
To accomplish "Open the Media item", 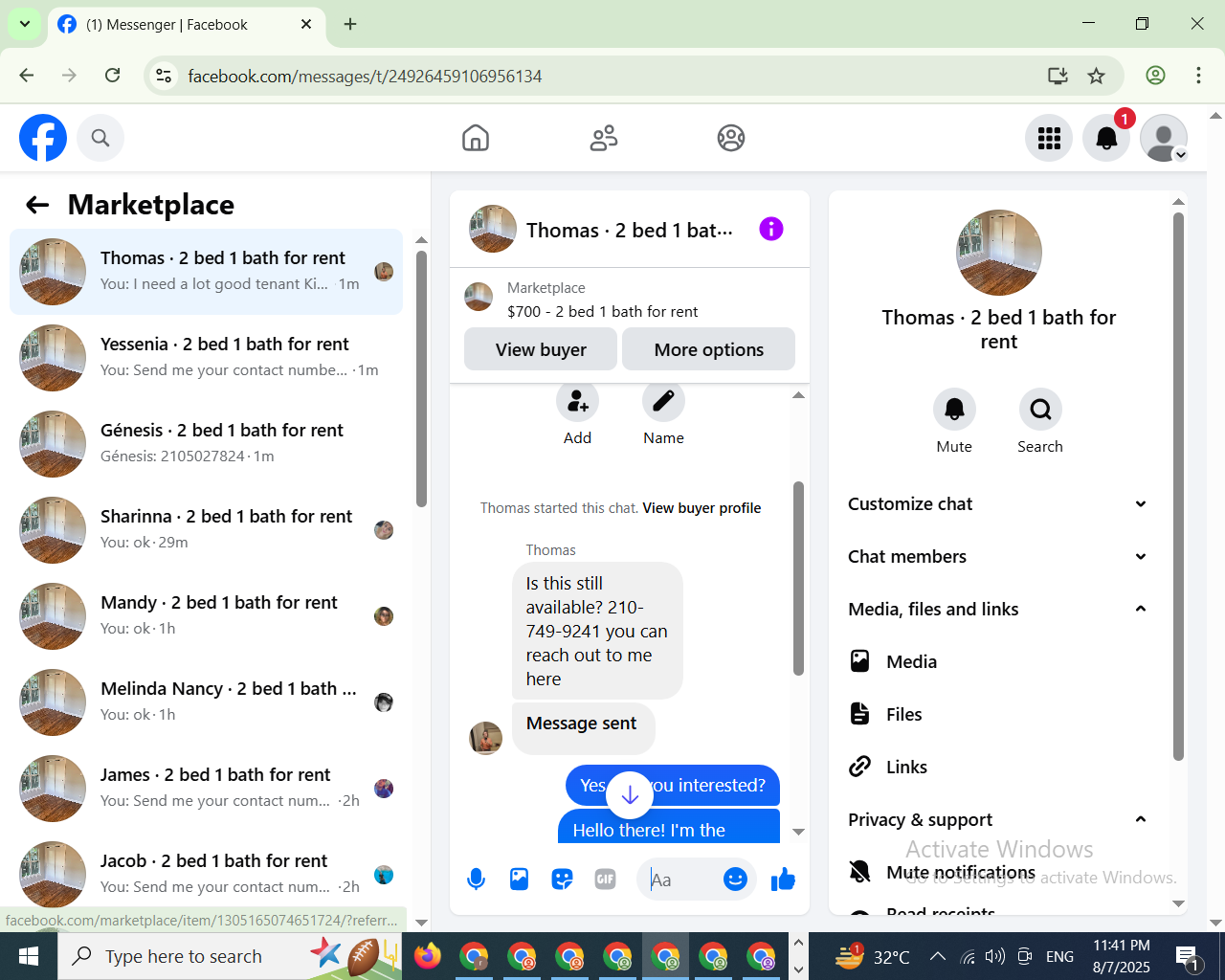I will (997, 662).
